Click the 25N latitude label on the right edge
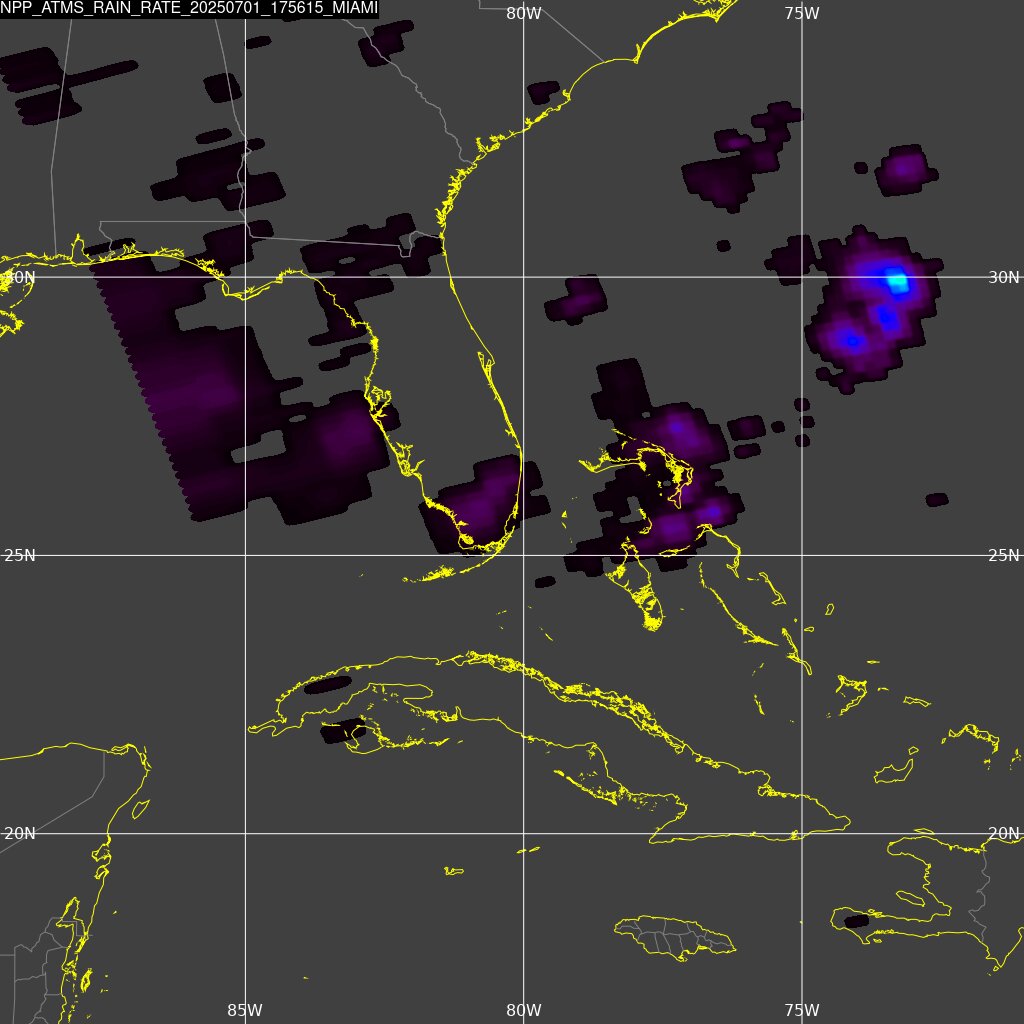 1004,555
